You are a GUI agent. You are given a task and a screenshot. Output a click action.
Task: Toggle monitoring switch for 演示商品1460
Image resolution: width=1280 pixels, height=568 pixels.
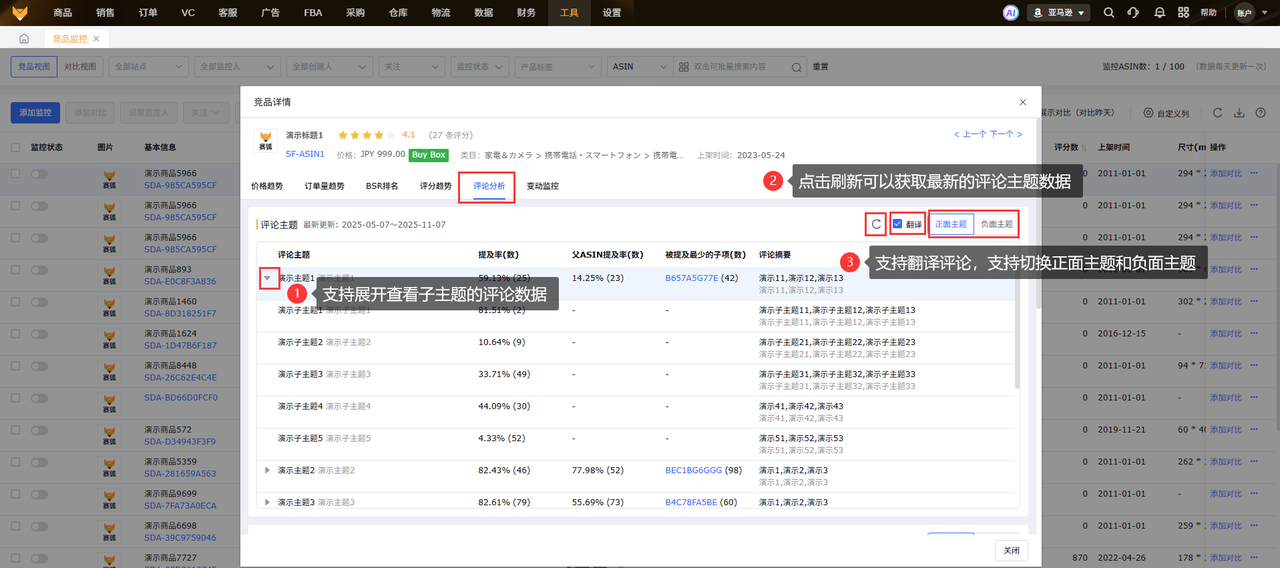coord(40,302)
